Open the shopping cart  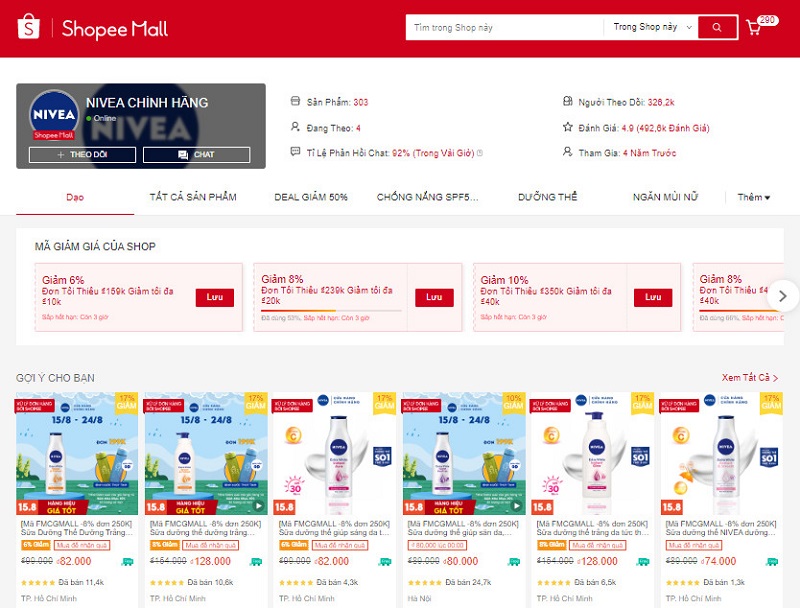pyautogui.click(x=754, y=28)
